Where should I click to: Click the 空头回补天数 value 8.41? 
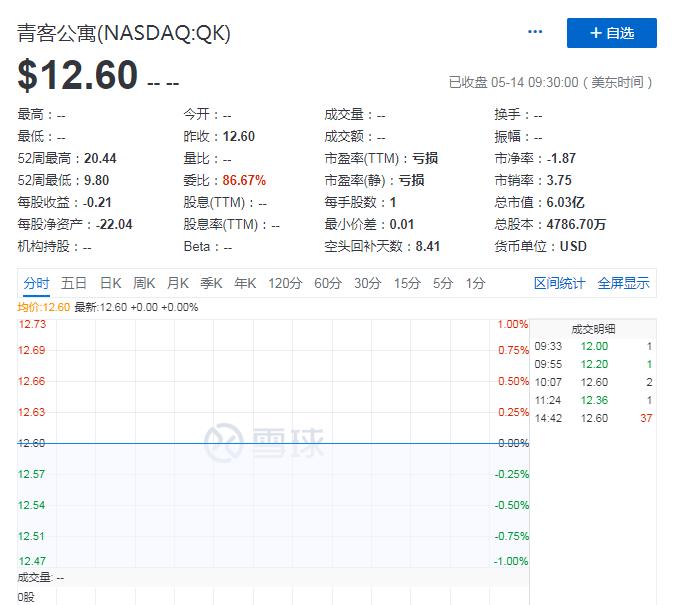[427, 246]
